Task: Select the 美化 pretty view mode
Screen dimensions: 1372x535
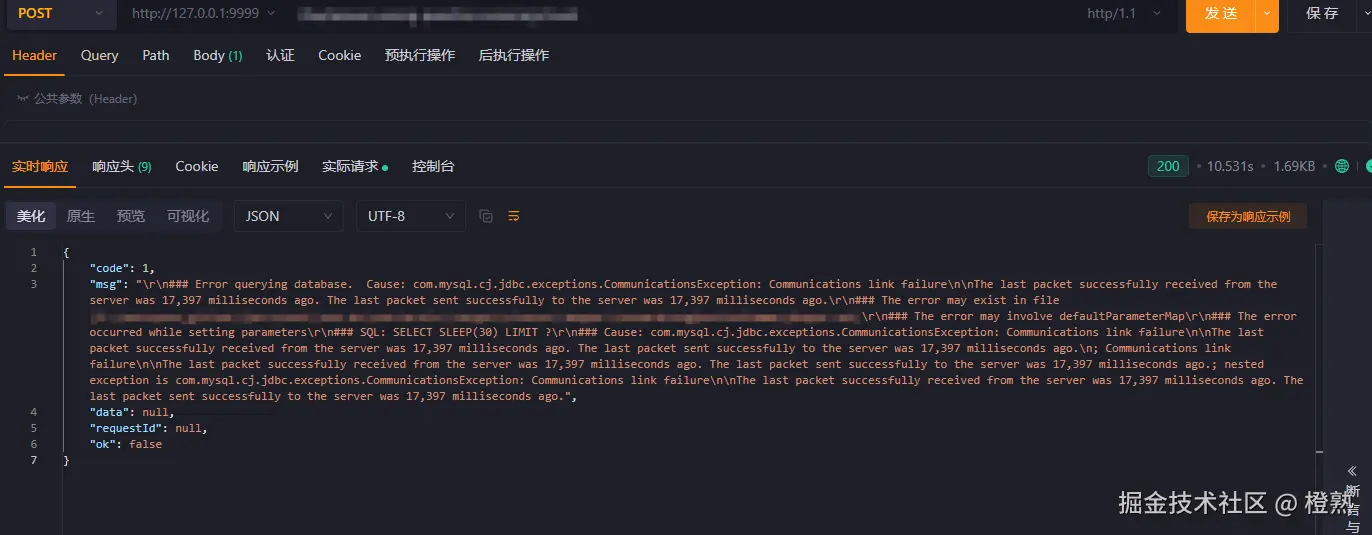Action: click(x=31, y=216)
